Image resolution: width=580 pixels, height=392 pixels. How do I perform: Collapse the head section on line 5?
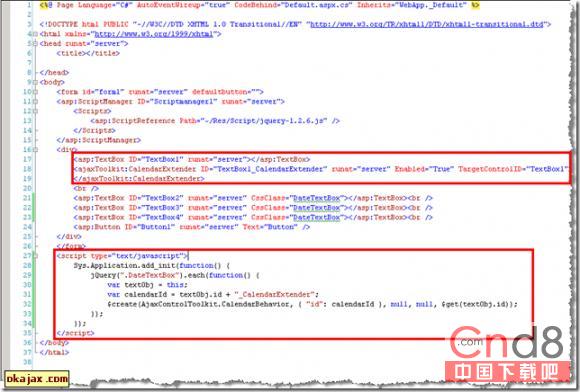tap(35, 44)
